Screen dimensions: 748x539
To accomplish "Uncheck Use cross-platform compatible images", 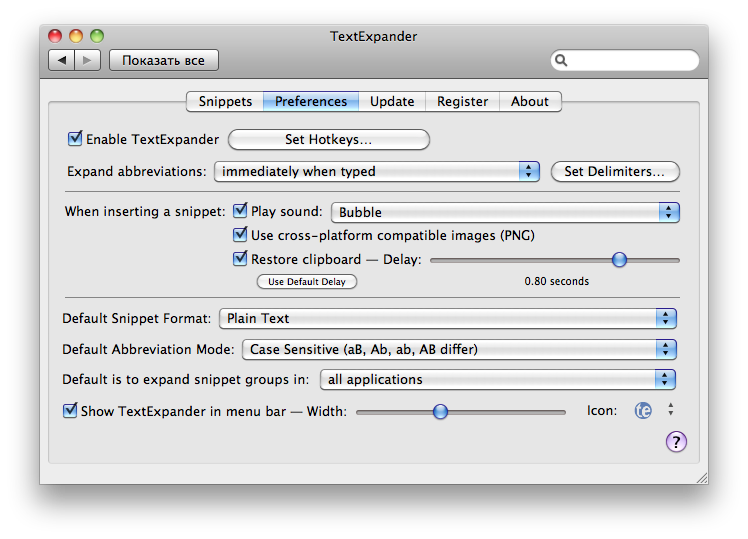I will pos(240,234).
